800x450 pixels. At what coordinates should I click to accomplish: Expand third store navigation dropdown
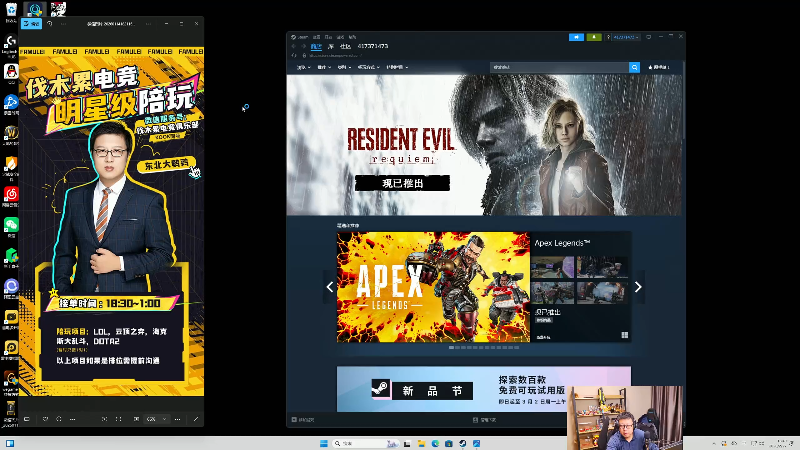click(x=344, y=67)
